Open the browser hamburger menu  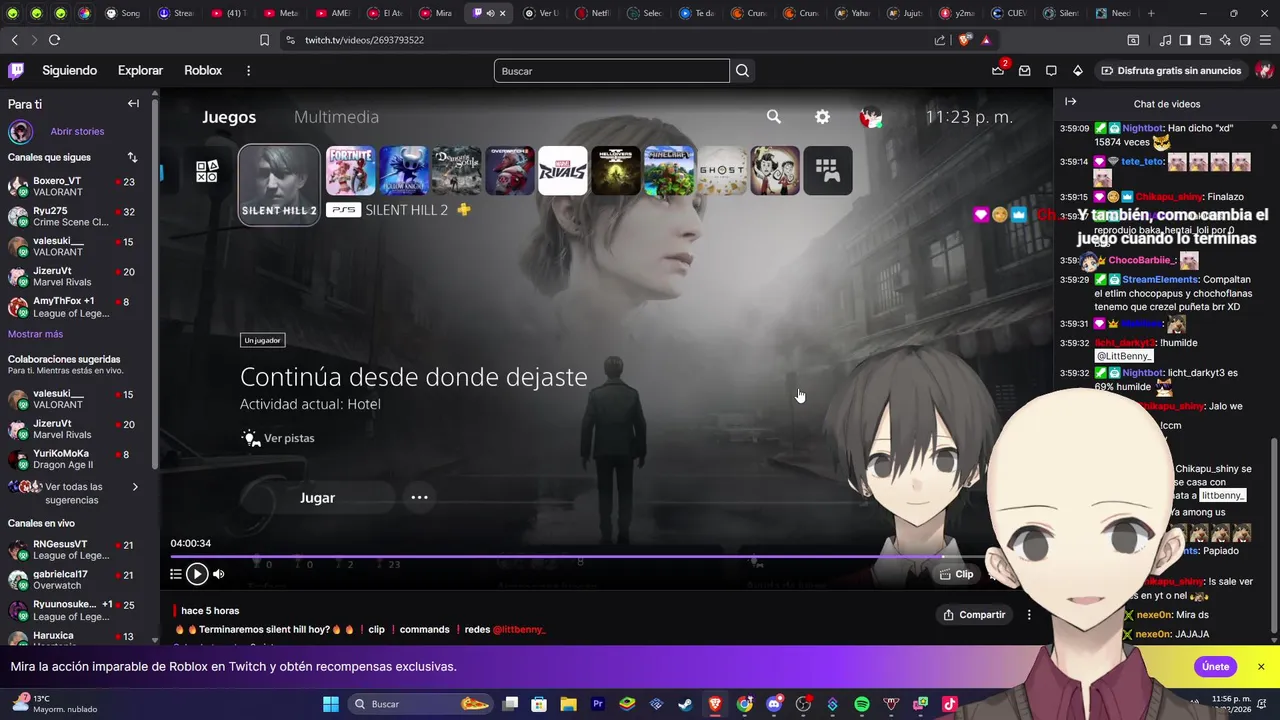pos(1265,40)
